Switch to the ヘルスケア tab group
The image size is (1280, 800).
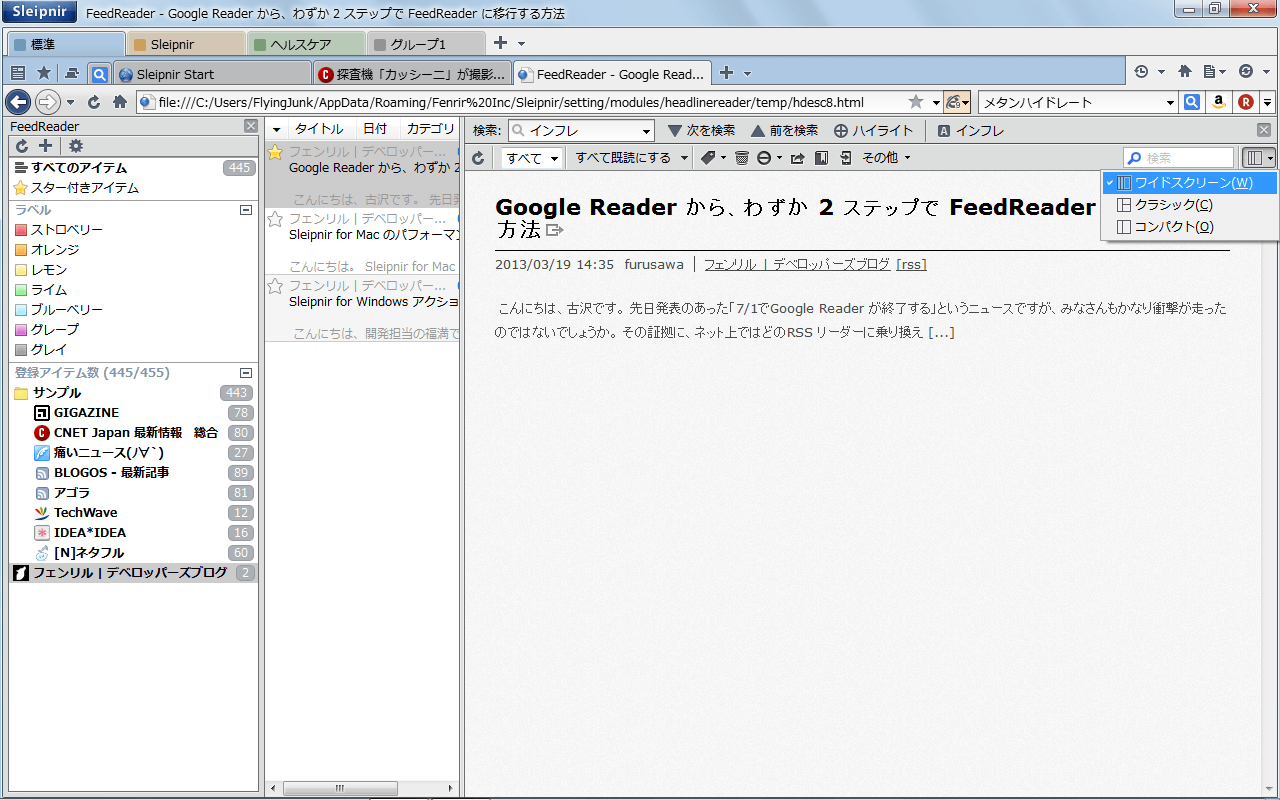pos(306,44)
